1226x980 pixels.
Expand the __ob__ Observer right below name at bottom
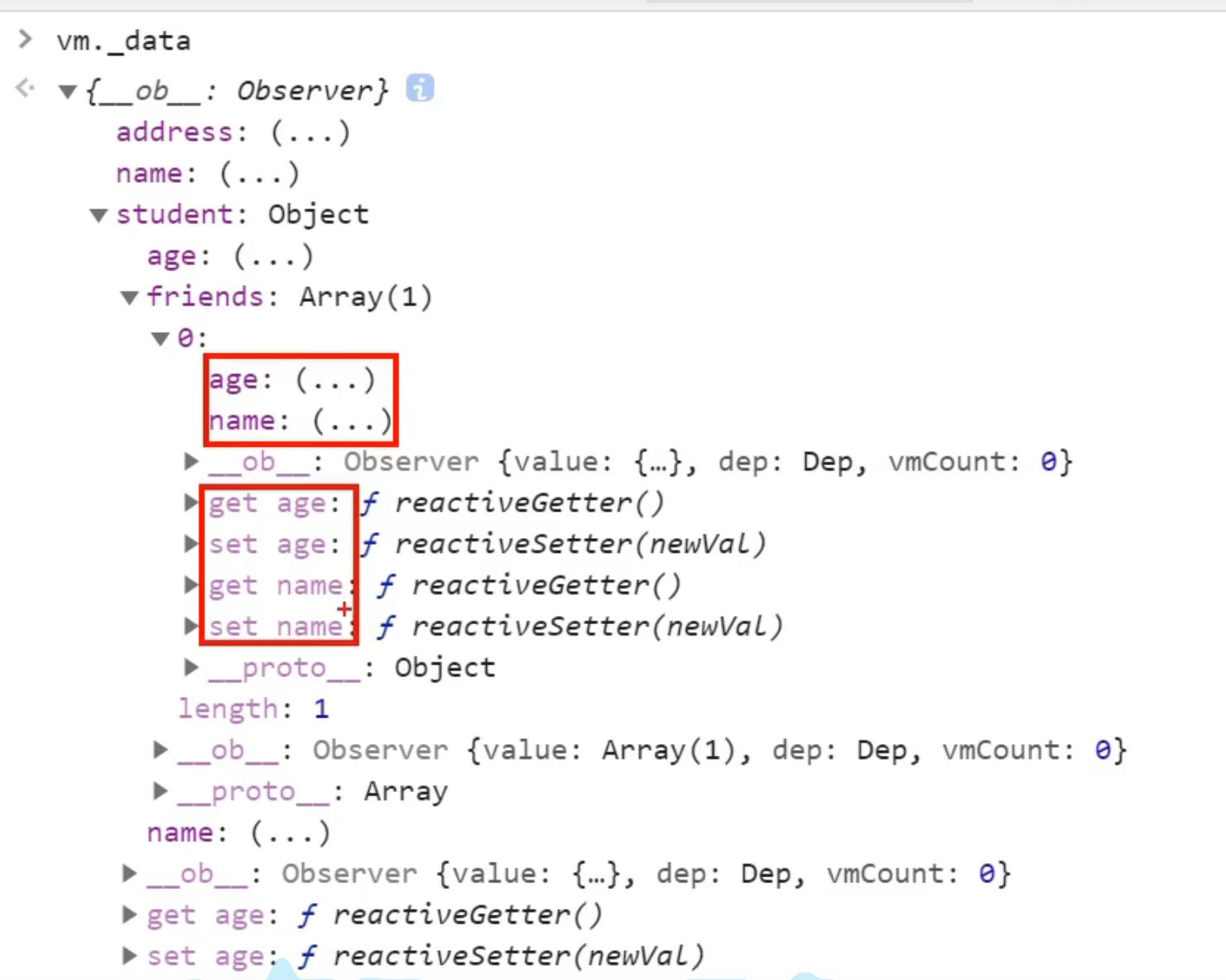pyautogui.click(x=129, y=873)
